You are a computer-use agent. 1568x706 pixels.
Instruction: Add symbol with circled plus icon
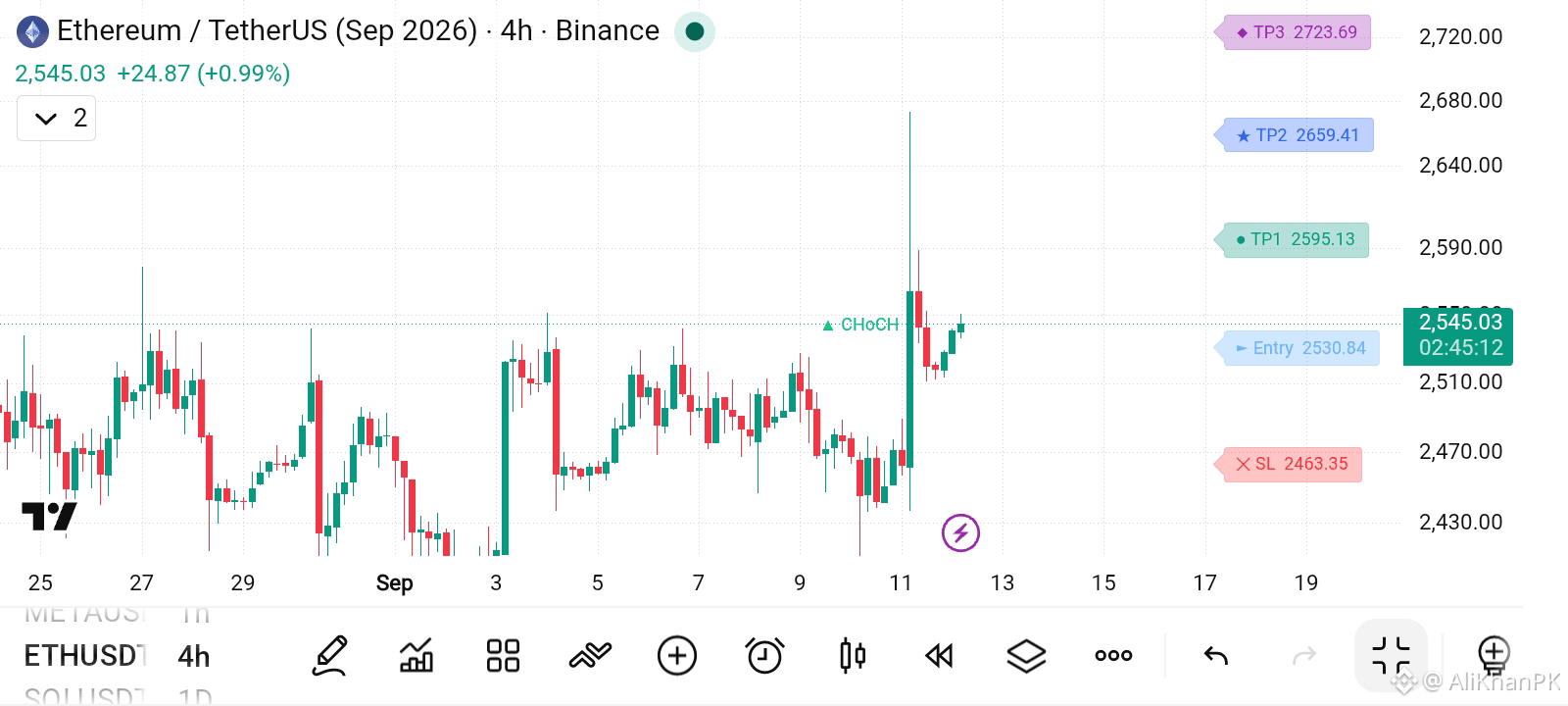click(x=677, y=655)
